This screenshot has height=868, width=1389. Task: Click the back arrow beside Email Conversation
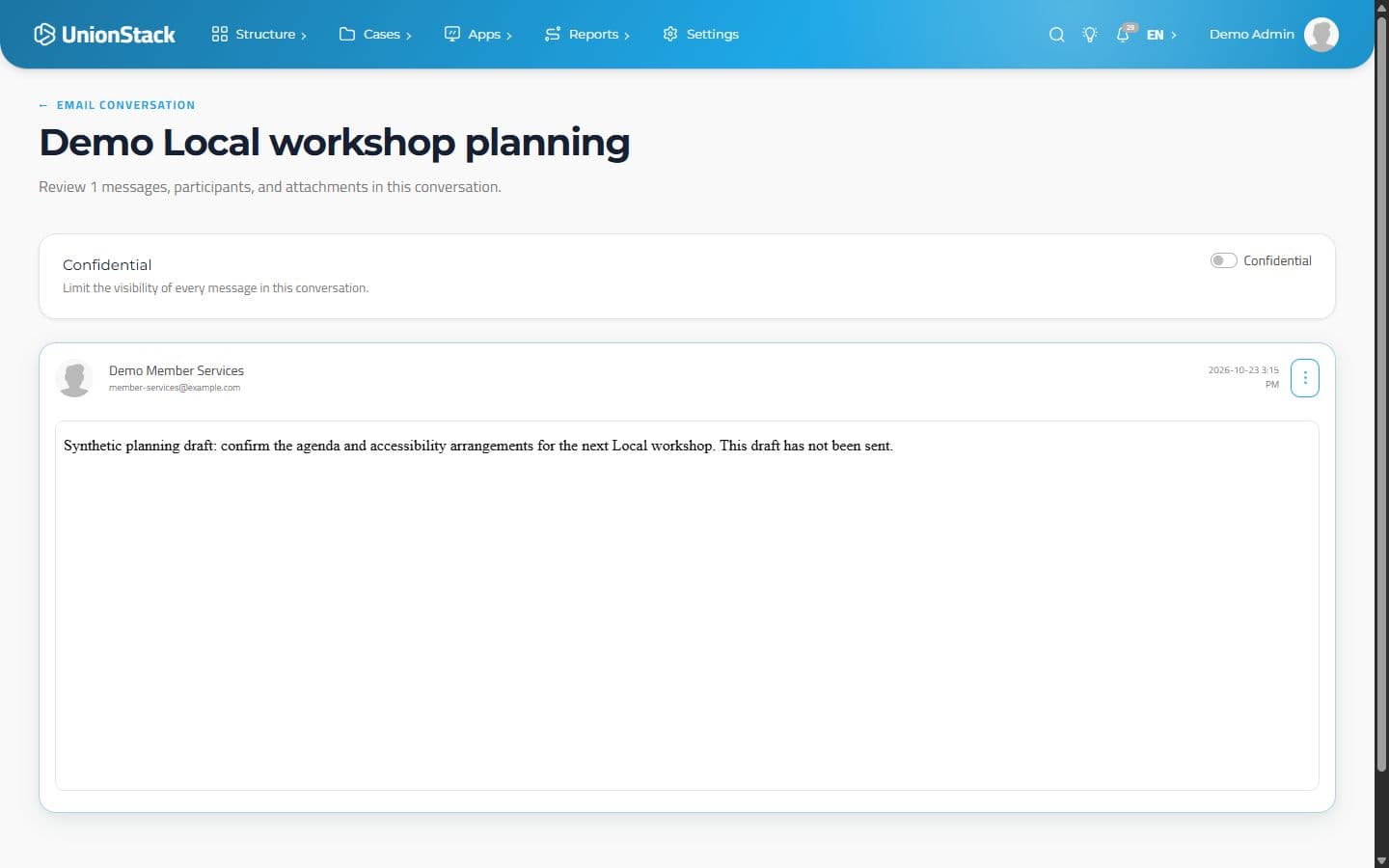(43, 105)
